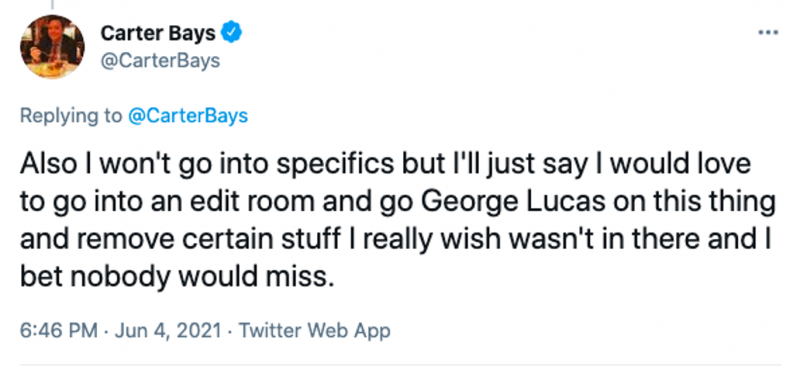Click the divider line below the timestamp
Screen dimensions: 800x371
(x=400, y=365)
